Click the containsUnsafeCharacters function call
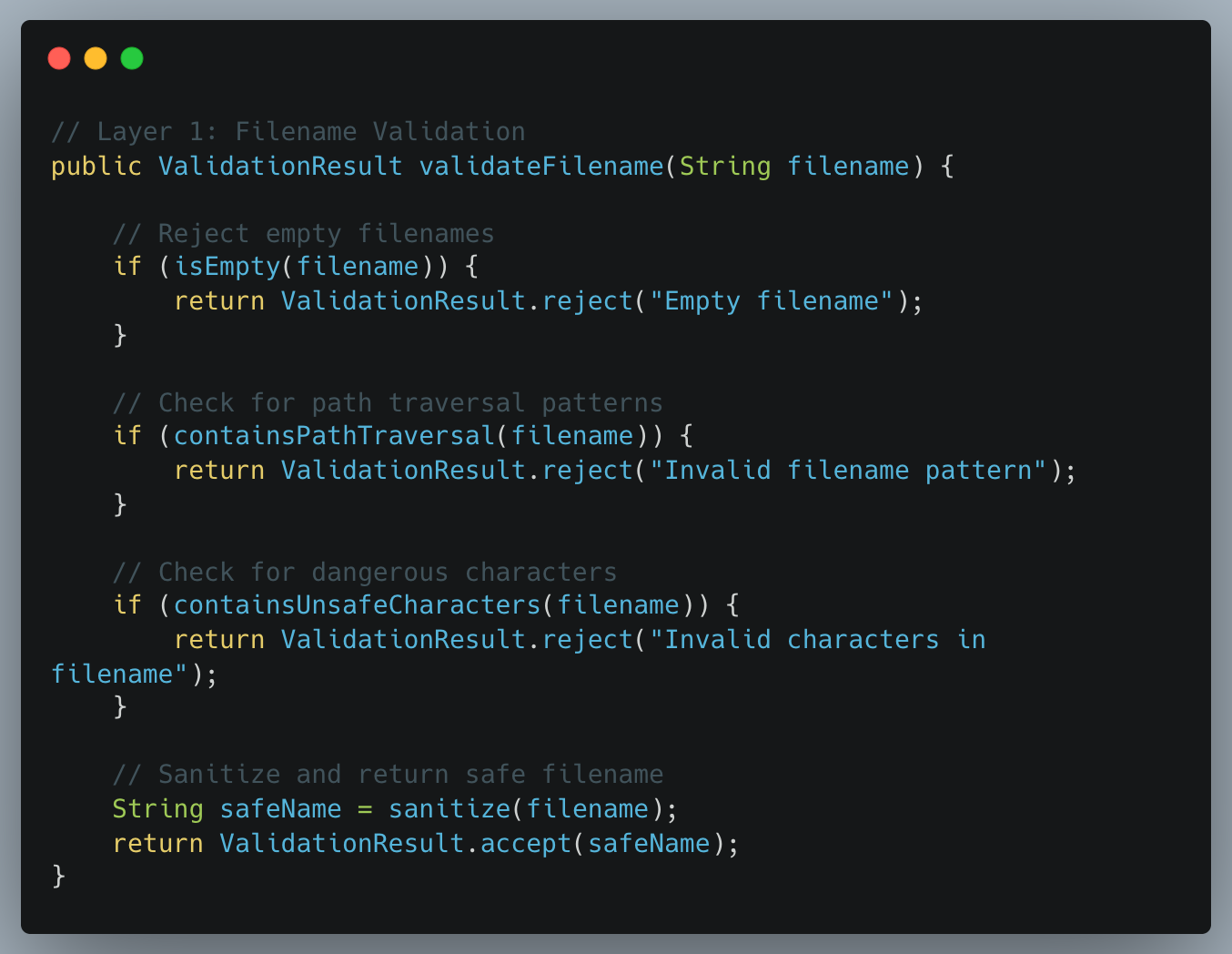The height and width of the screenshot is (954, 1232). pos(357,604)
